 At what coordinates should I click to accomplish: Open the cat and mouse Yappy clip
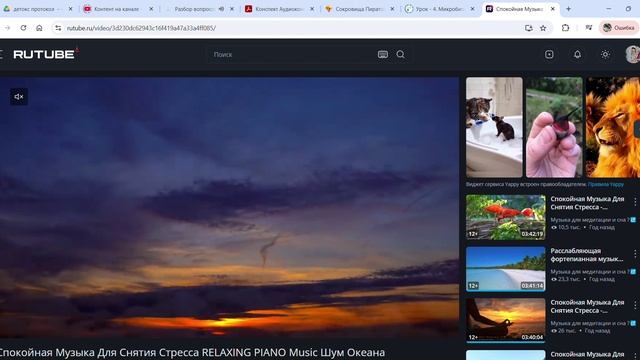click(x=494, y=127)
